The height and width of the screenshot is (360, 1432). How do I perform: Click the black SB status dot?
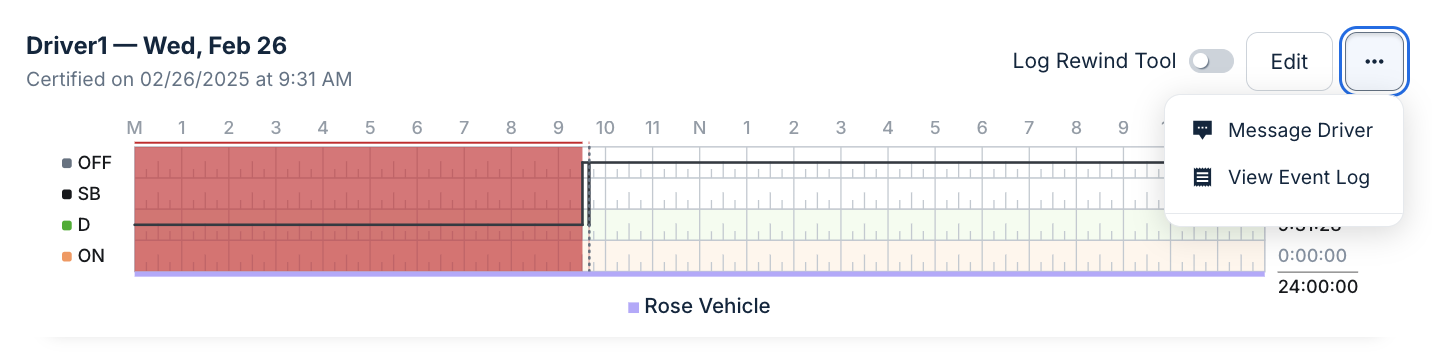point(67,194)
